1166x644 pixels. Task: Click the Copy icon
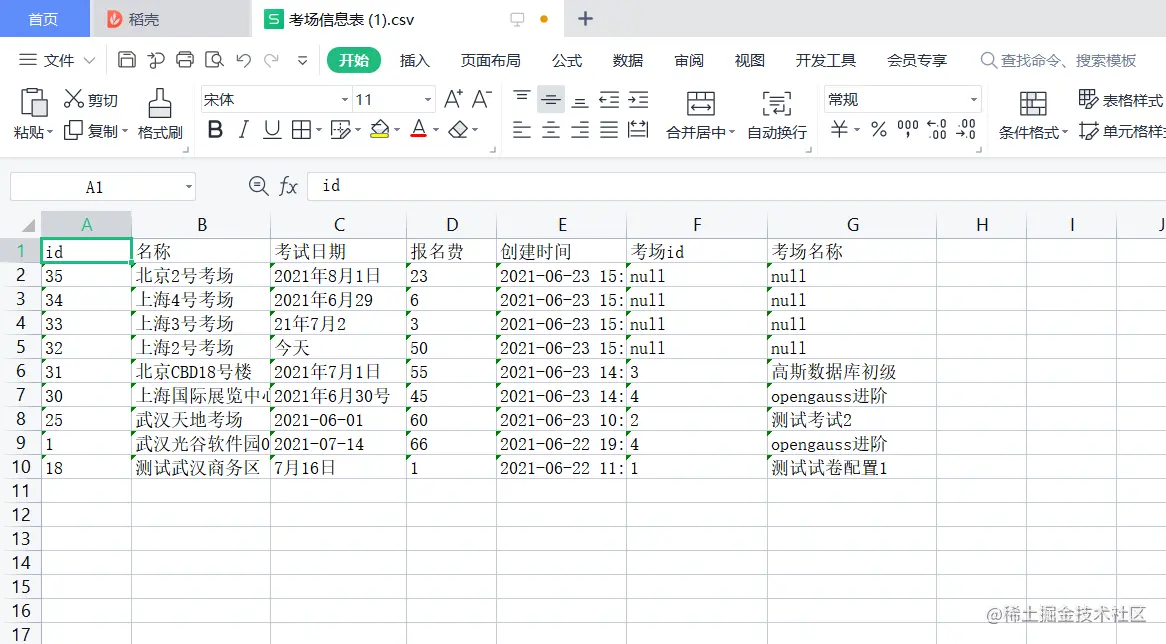(74, 131)
